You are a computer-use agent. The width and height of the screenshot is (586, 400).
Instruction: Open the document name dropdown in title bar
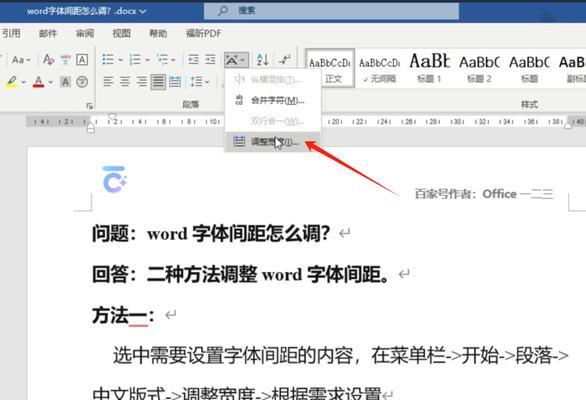click(x=143, y=12)
